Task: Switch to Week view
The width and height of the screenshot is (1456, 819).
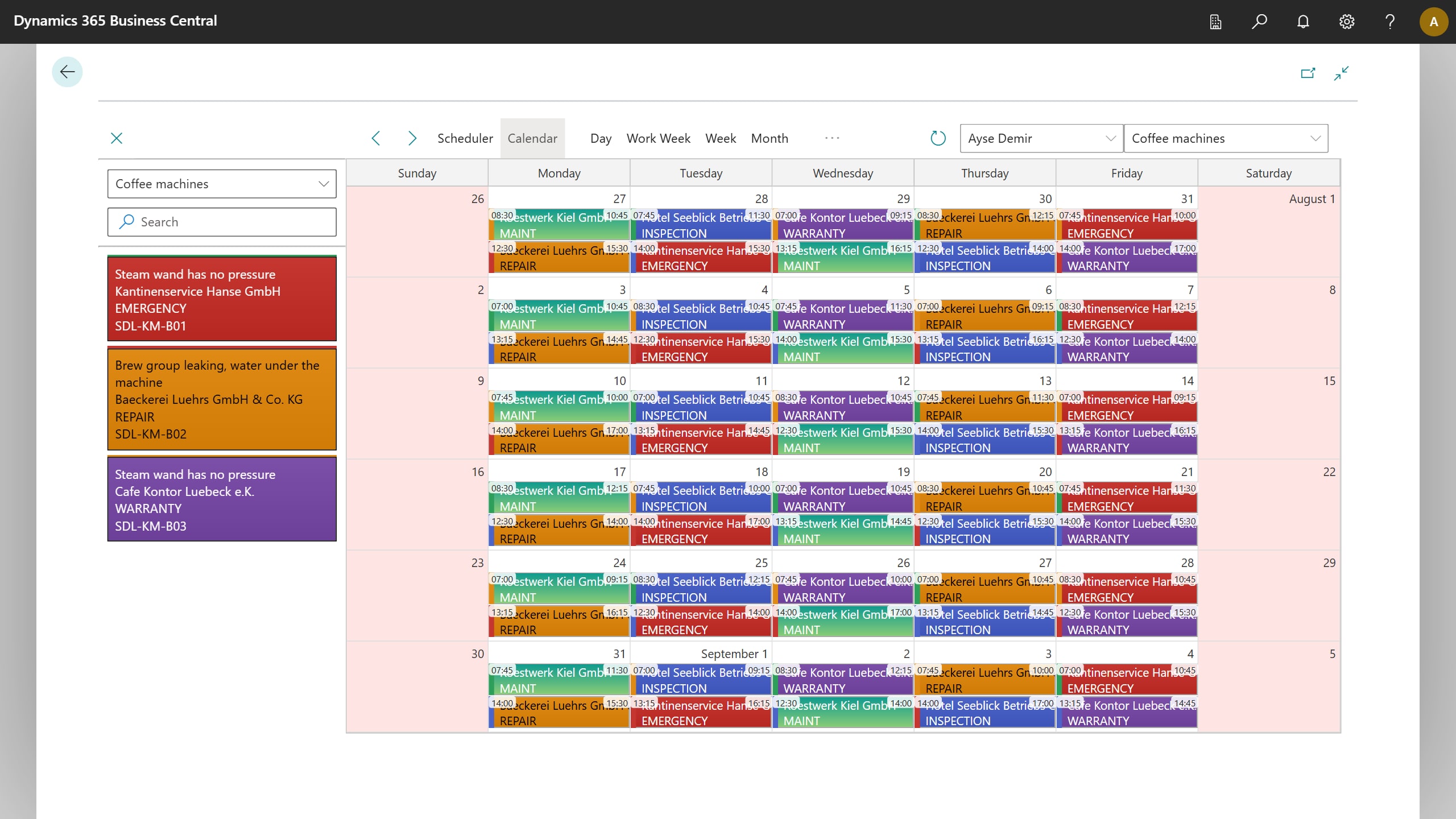Action: tap(721, 138)
